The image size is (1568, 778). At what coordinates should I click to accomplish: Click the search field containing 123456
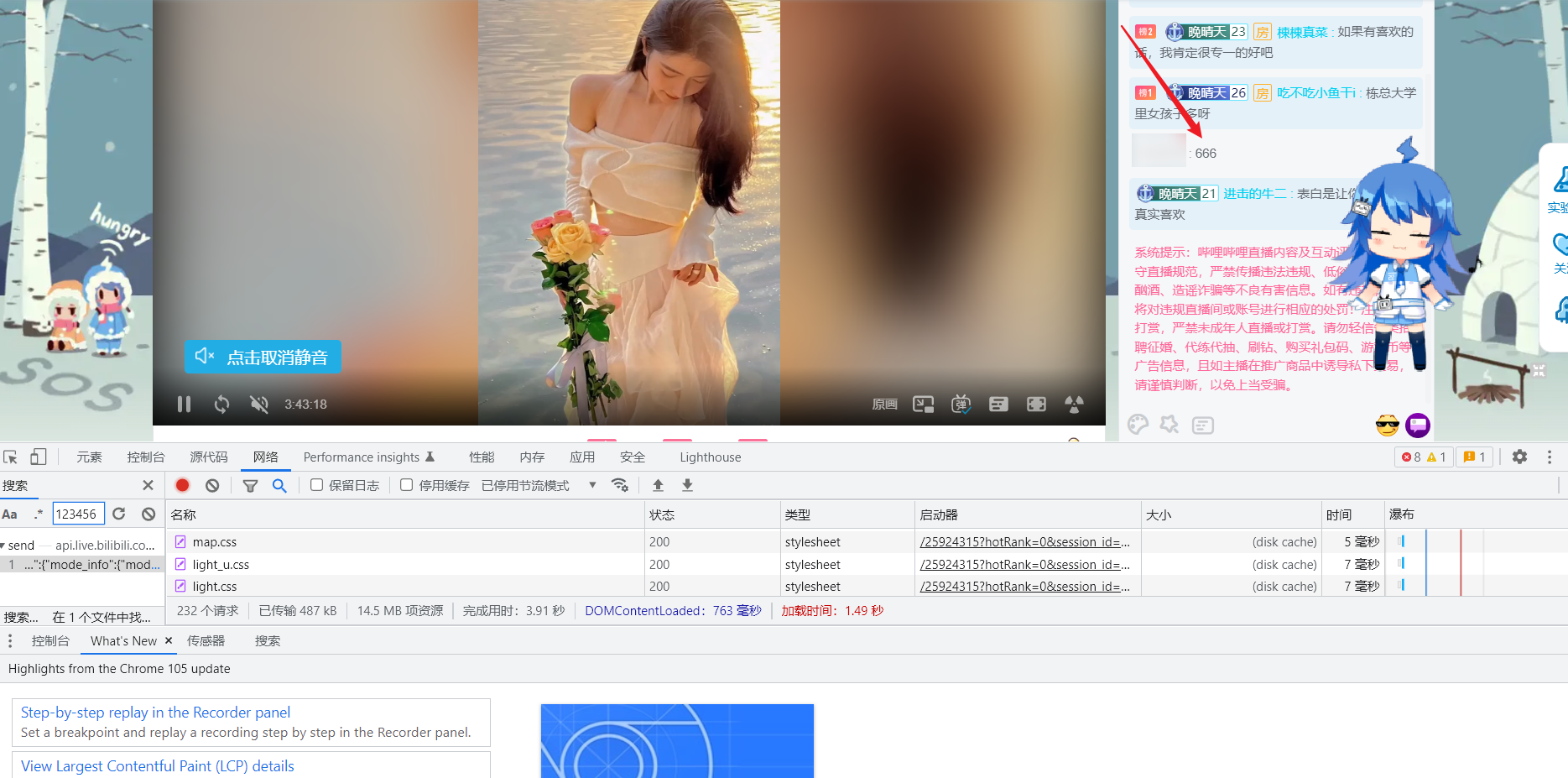[78, 514]
